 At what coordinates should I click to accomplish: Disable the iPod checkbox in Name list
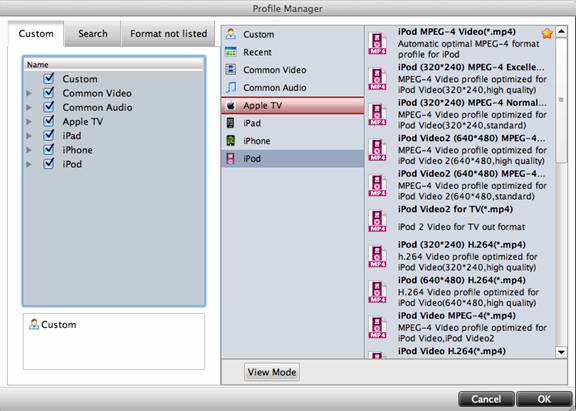[48, 164]
